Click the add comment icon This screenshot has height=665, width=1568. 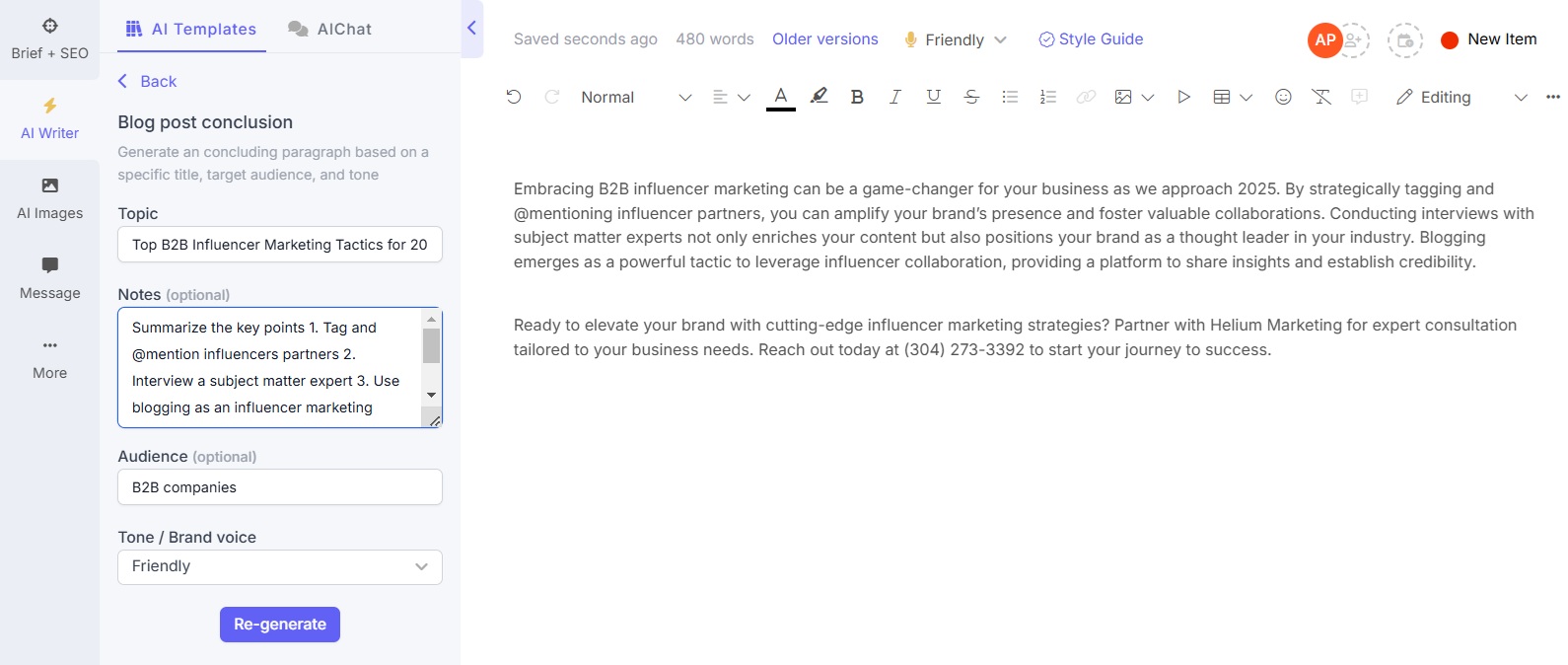pos(1360,97)
